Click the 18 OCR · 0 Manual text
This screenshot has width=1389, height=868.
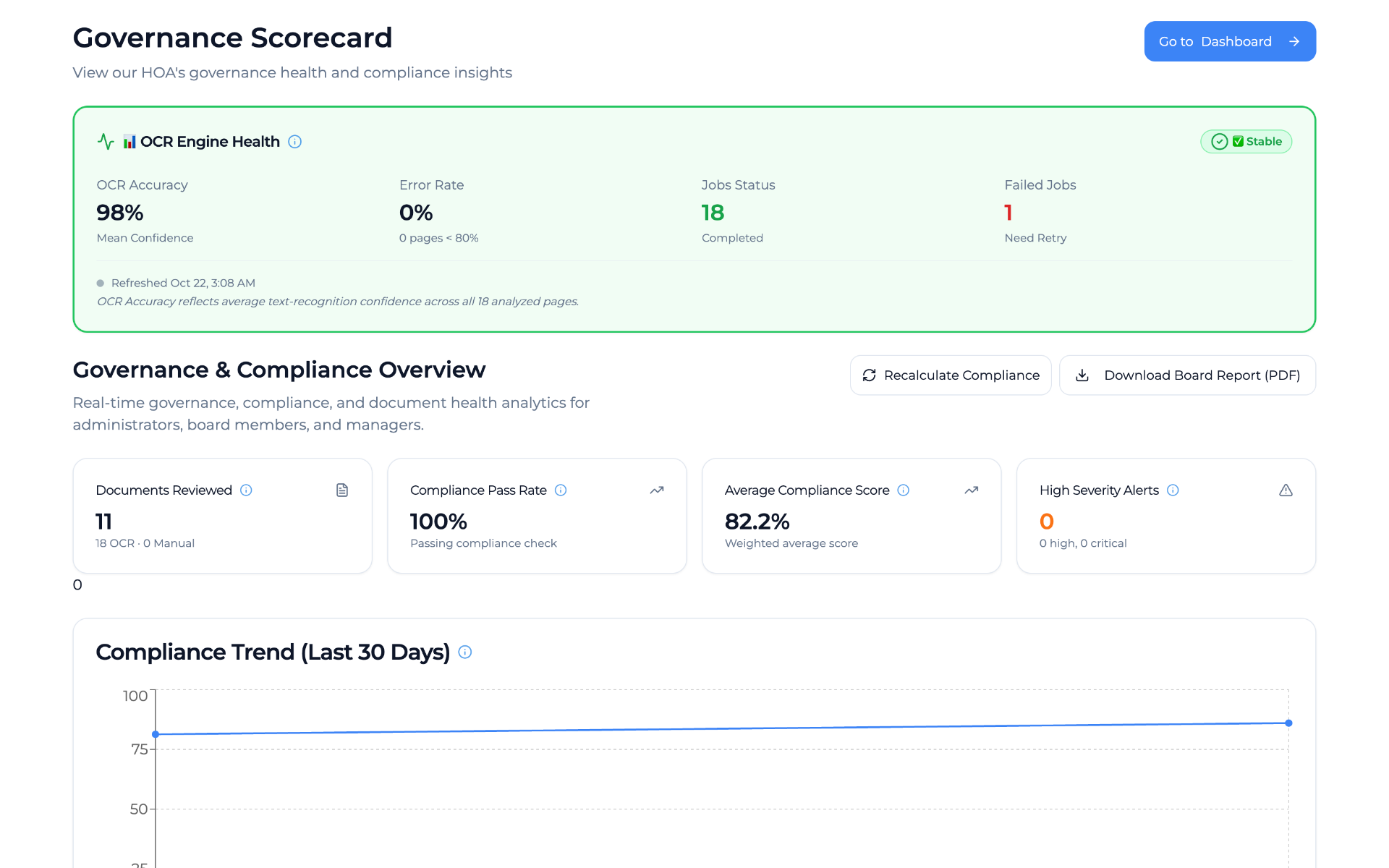(145, 543)
